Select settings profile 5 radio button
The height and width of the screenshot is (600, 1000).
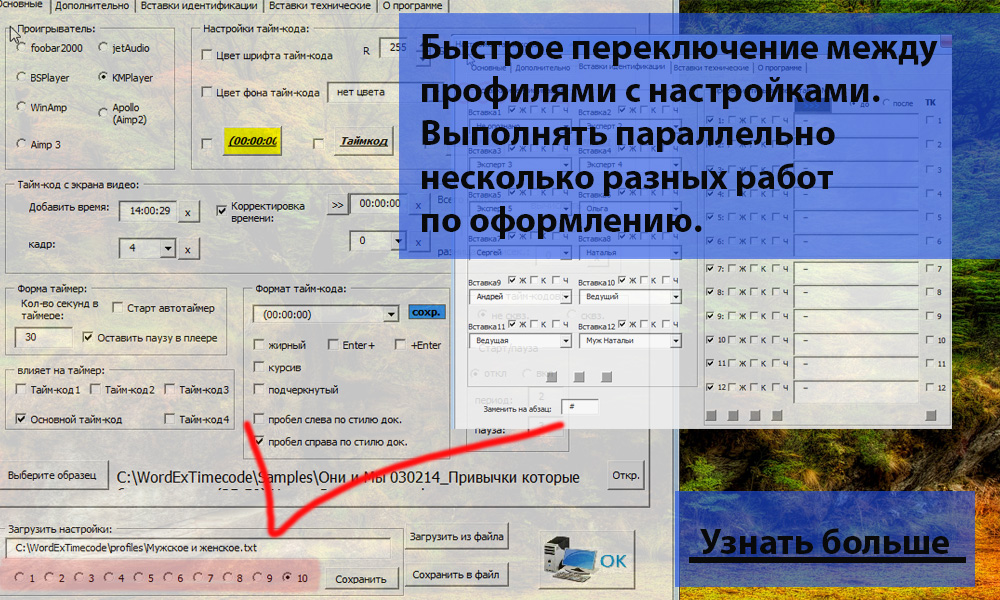tap(138, 577)
